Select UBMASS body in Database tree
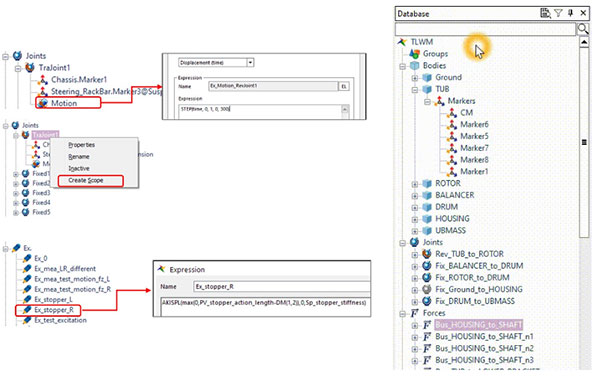 pos(450,231)
